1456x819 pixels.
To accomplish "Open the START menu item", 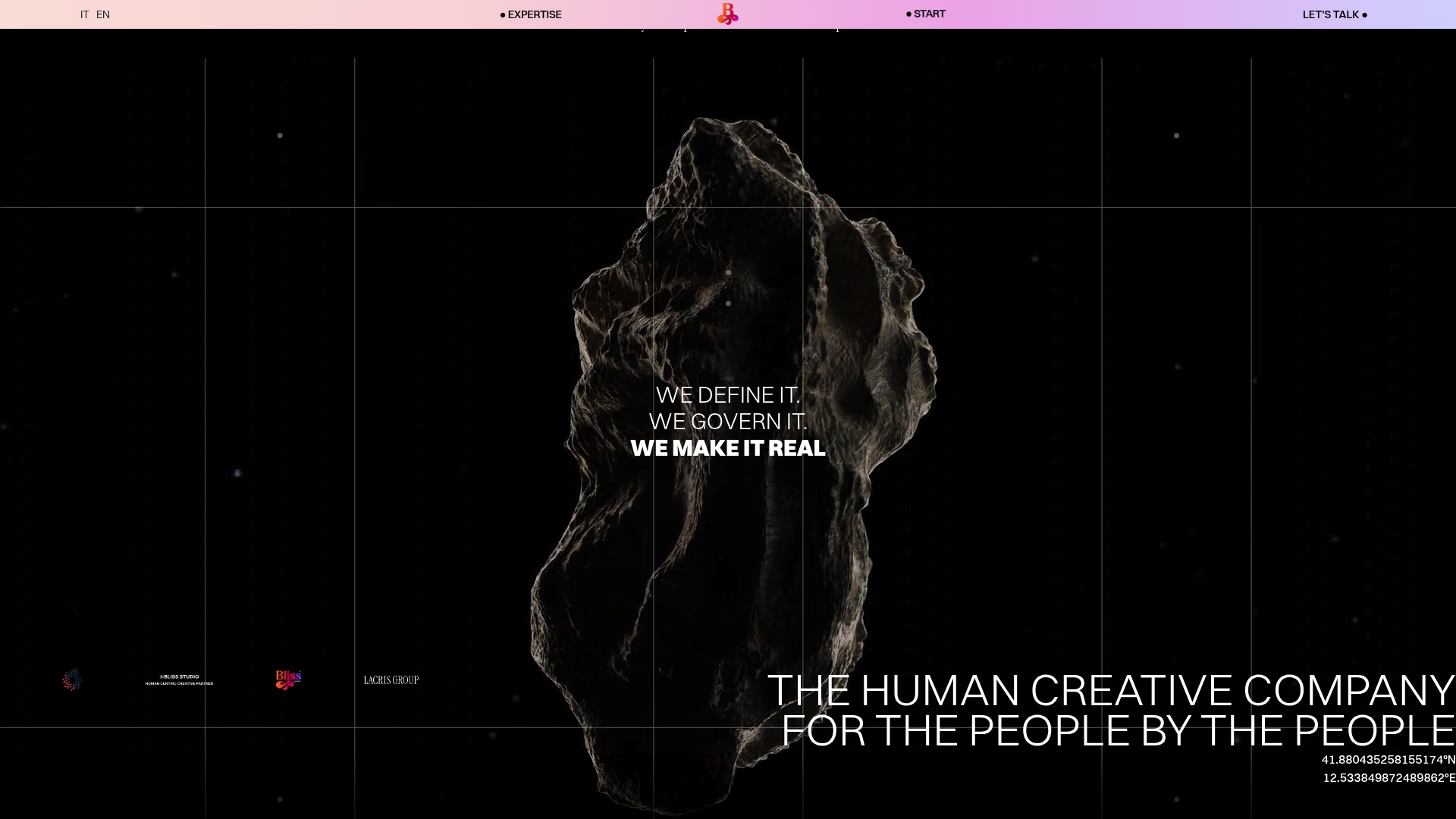I will point(926,14).
